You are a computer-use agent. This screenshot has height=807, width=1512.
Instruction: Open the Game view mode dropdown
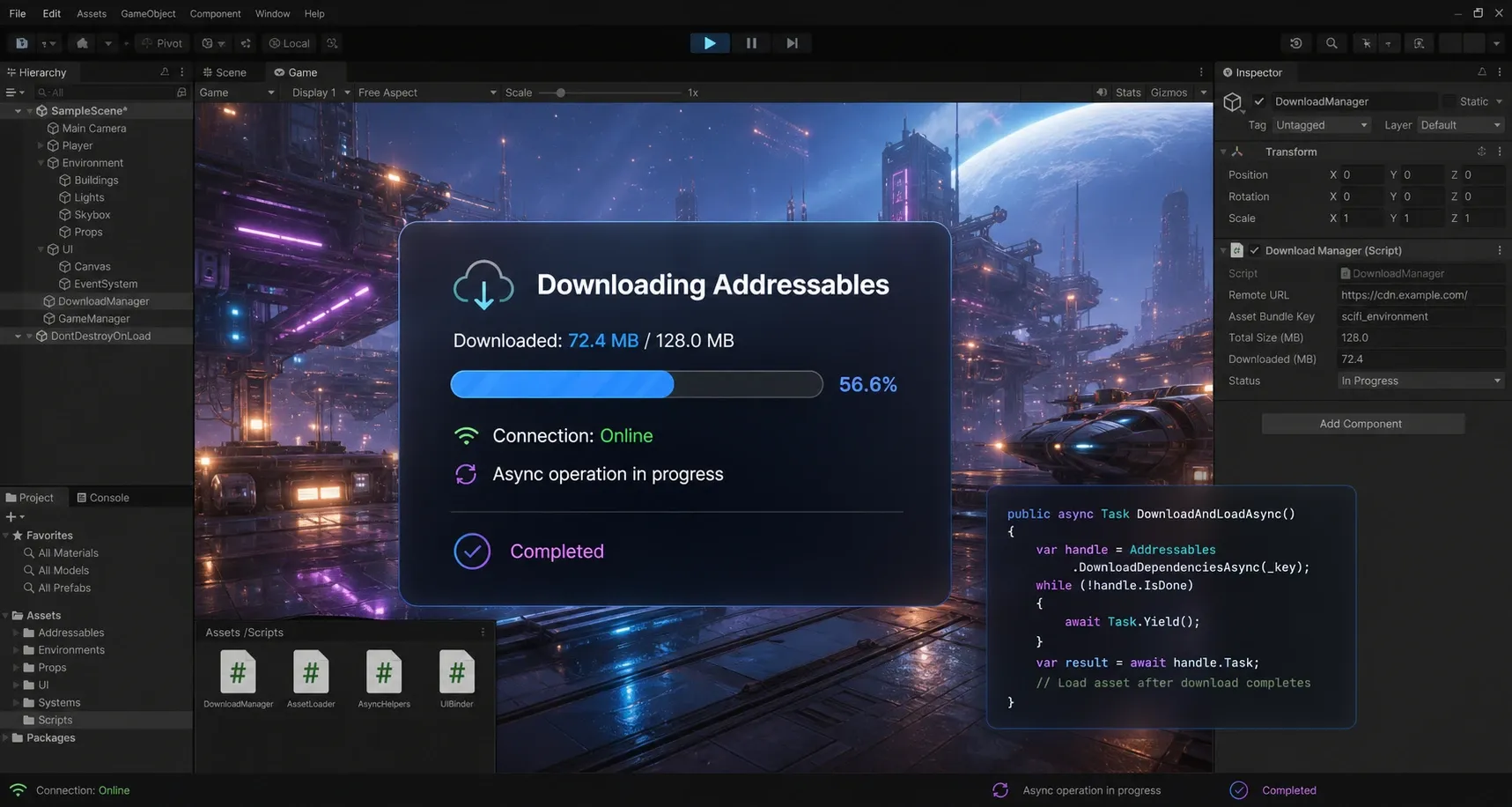(x=237, y=93)
